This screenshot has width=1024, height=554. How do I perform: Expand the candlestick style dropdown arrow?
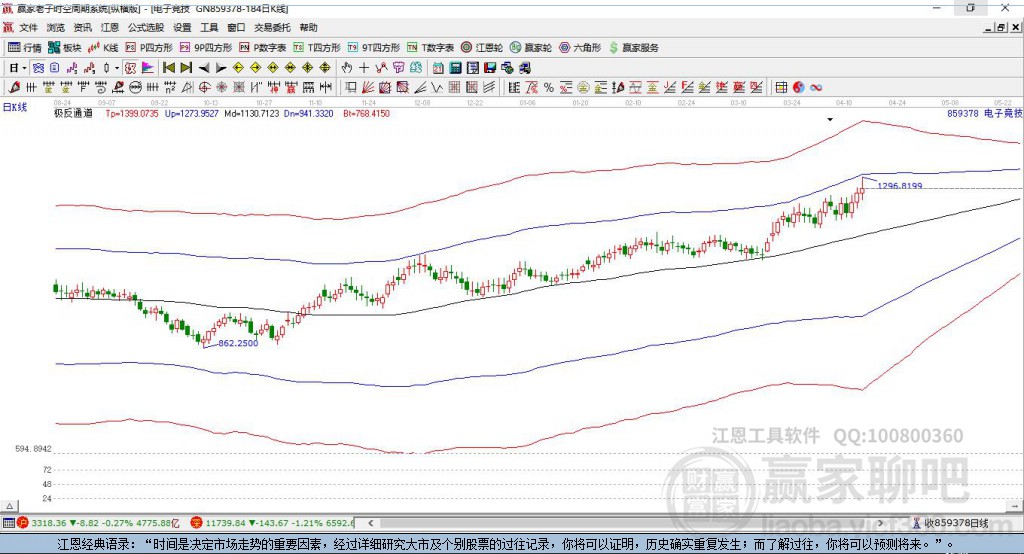tap(117, 68)
